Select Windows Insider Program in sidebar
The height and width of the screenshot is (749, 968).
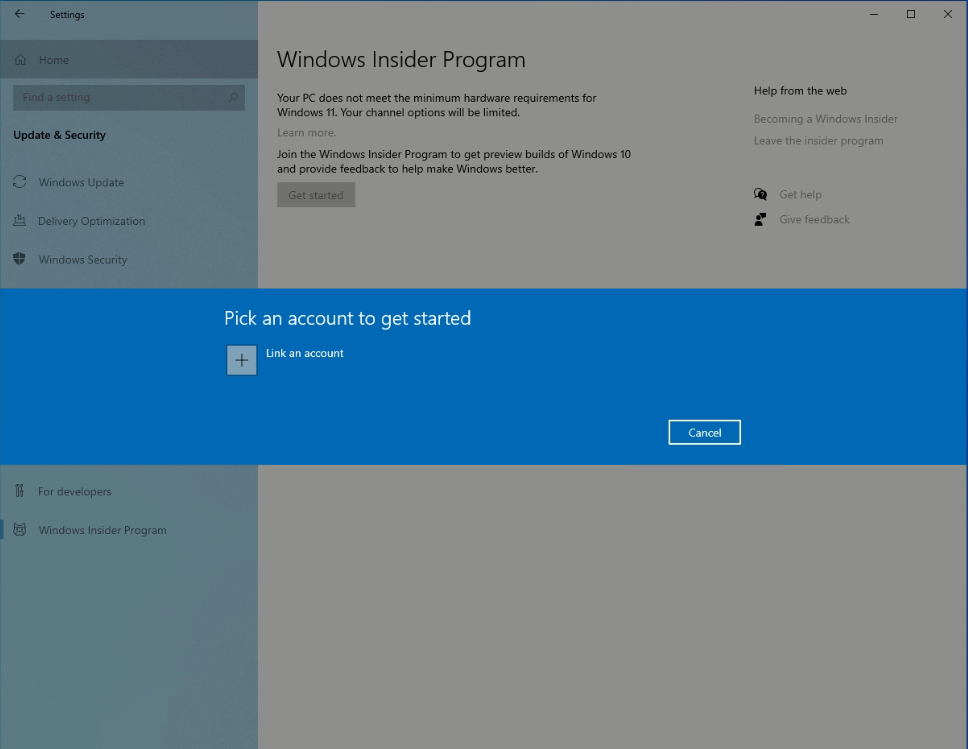128,530
